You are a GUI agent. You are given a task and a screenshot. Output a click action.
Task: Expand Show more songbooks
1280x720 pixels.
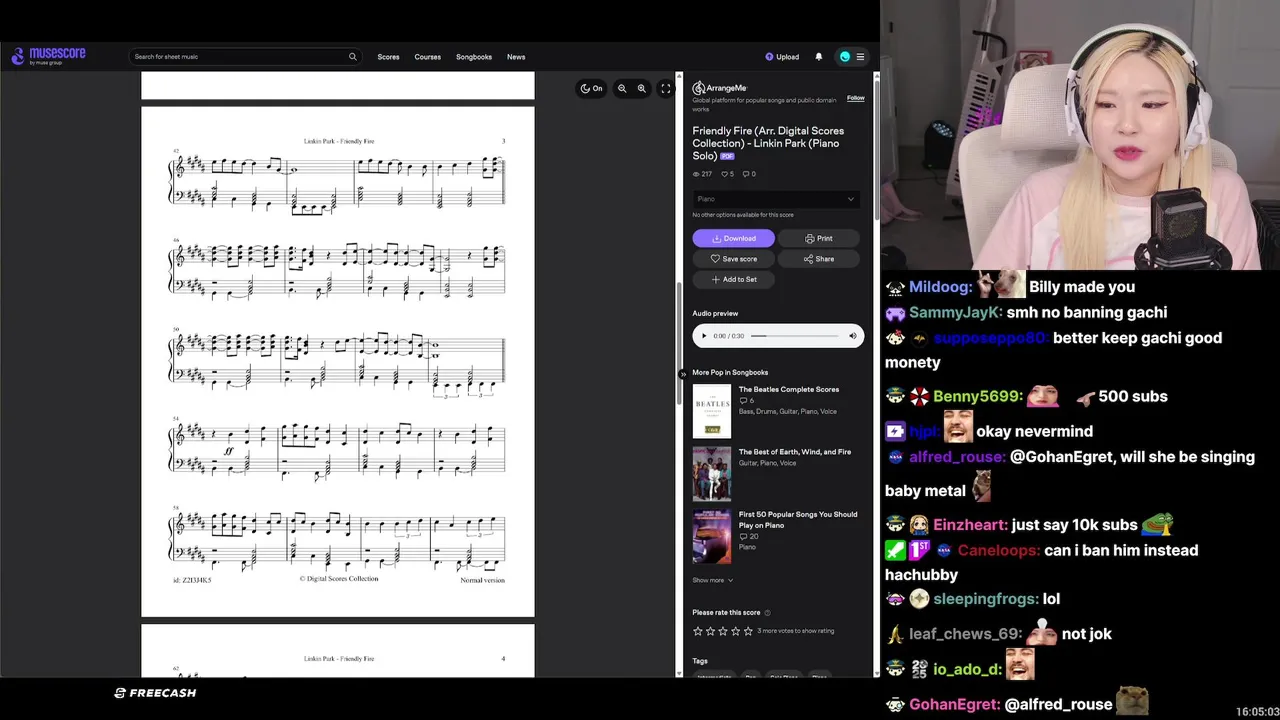[x=713, y=580]
